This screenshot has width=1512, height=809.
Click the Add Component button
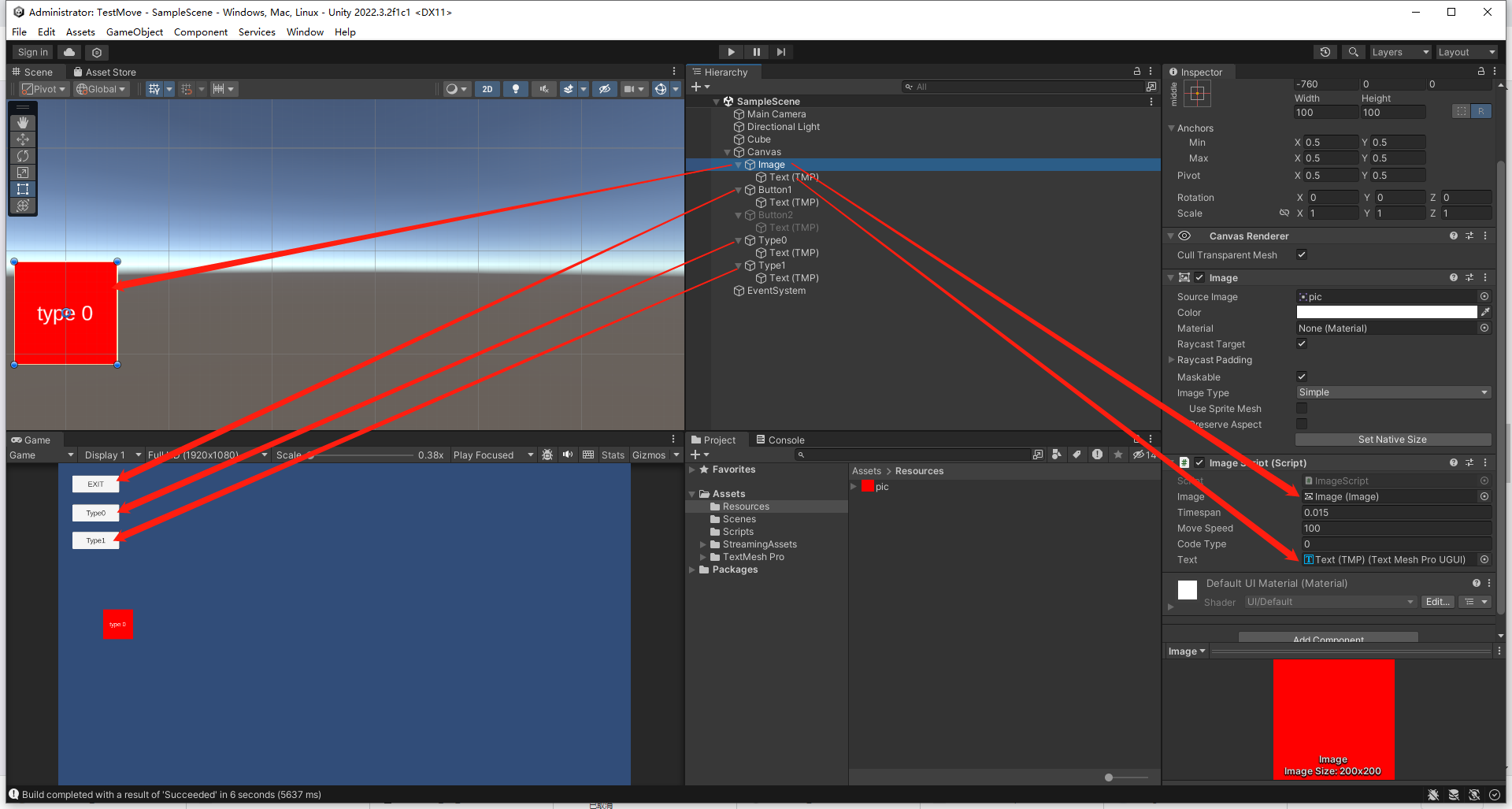(x=1326, y=639)
